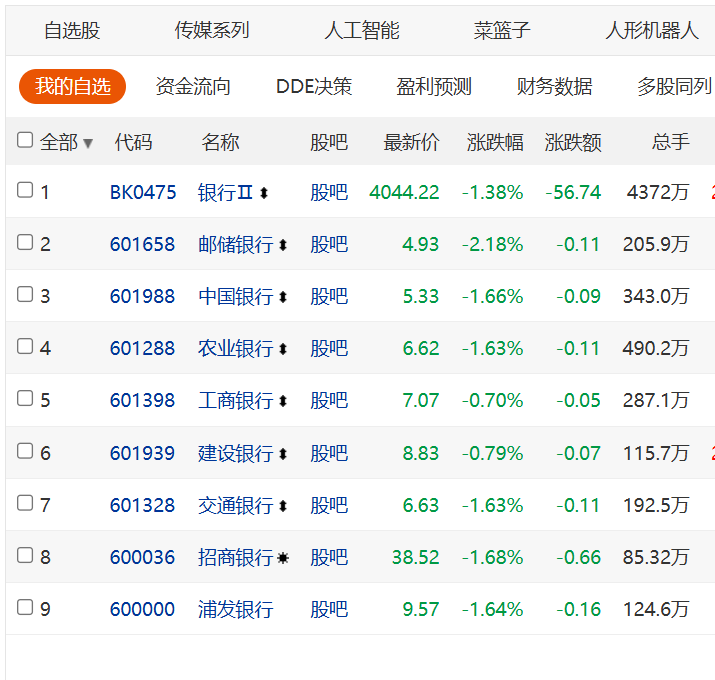Open 股吧 link for 工商银行 row
Viewport: 715px width, 680px height.
click(329, 400)
